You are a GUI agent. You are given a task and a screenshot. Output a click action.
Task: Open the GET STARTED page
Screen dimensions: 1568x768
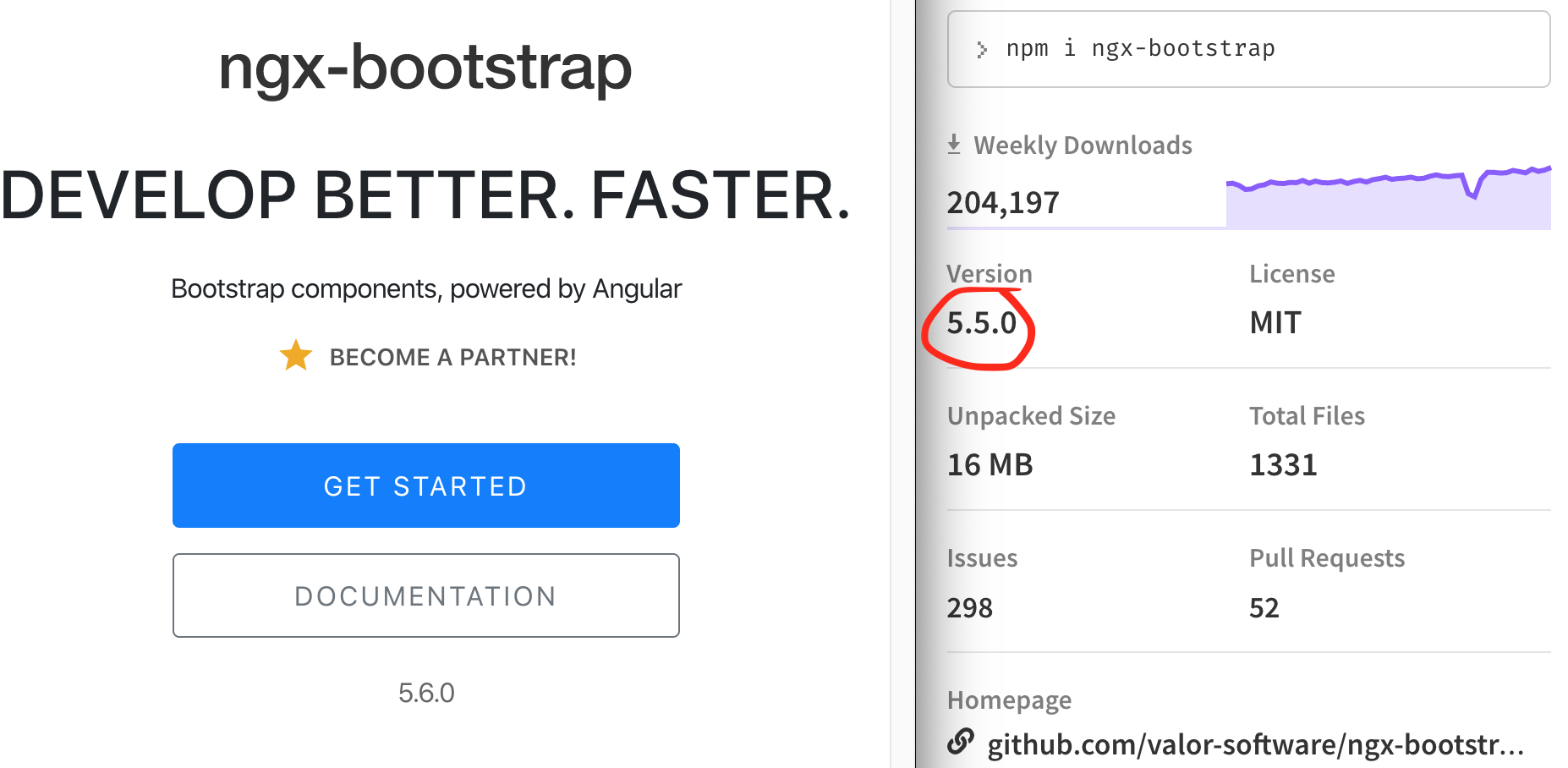(425, 485)
